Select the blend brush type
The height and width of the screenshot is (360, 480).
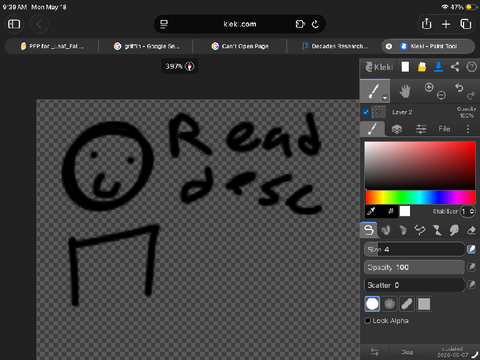coord(386,230)
